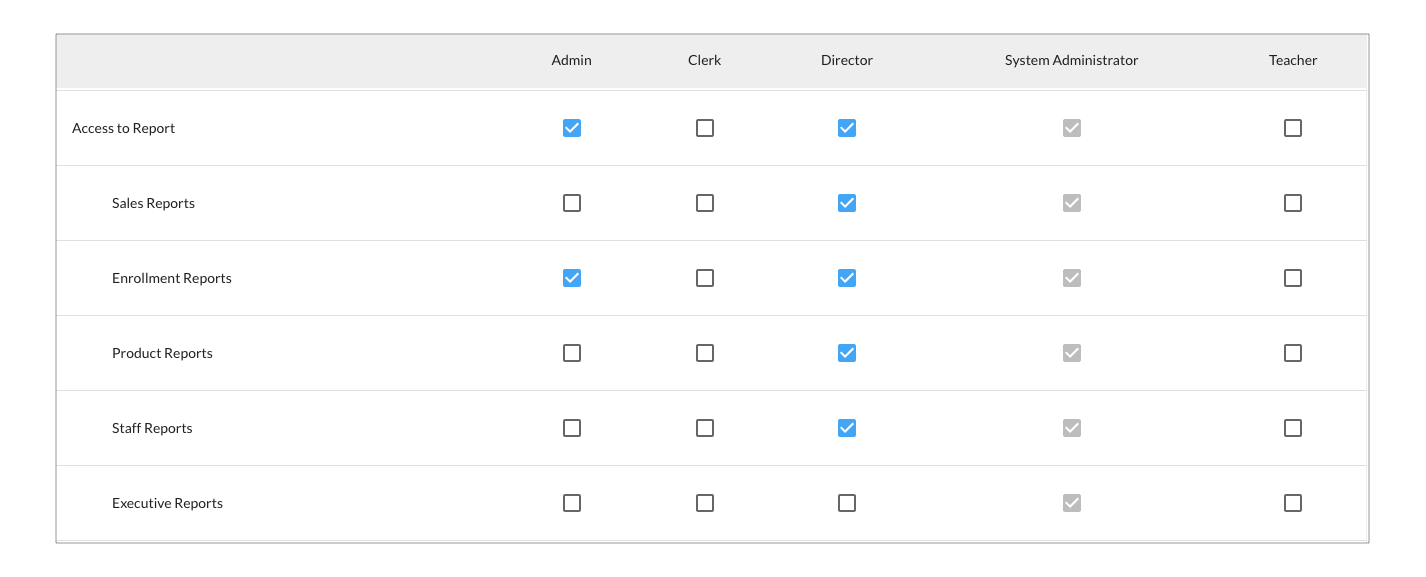Uncheck Director's Enrollment Reports box
The image size is (1426, 577).
click(847, 278)
